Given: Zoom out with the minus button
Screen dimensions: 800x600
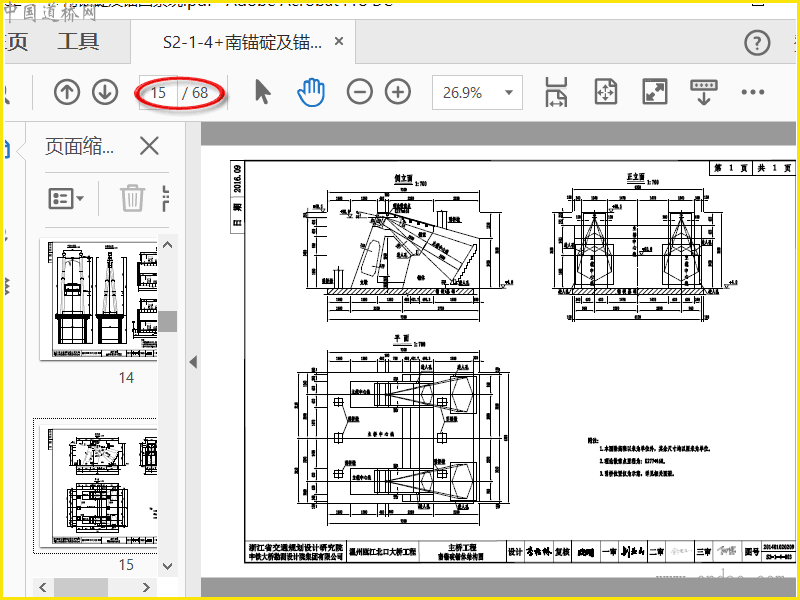Looking at the screenshot, I should [x=360, y=92].
